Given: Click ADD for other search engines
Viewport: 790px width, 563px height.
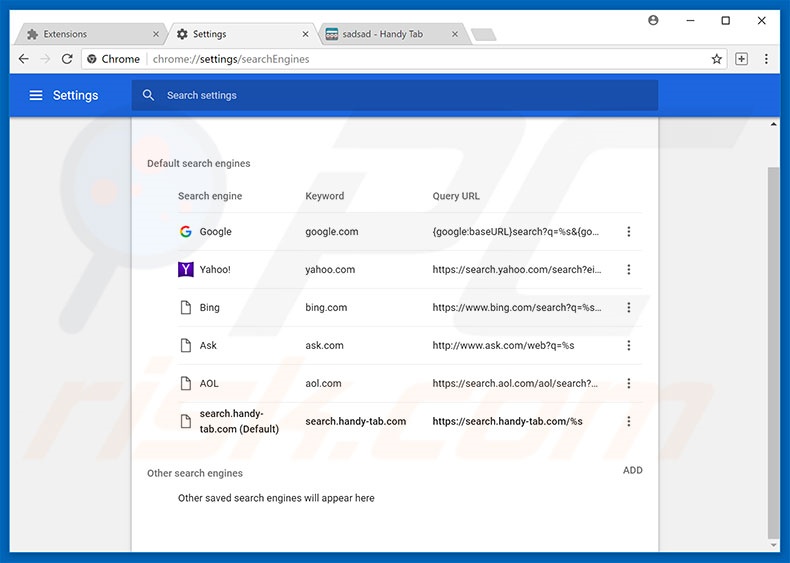Looking at the screenshot, I should [632, 470].
